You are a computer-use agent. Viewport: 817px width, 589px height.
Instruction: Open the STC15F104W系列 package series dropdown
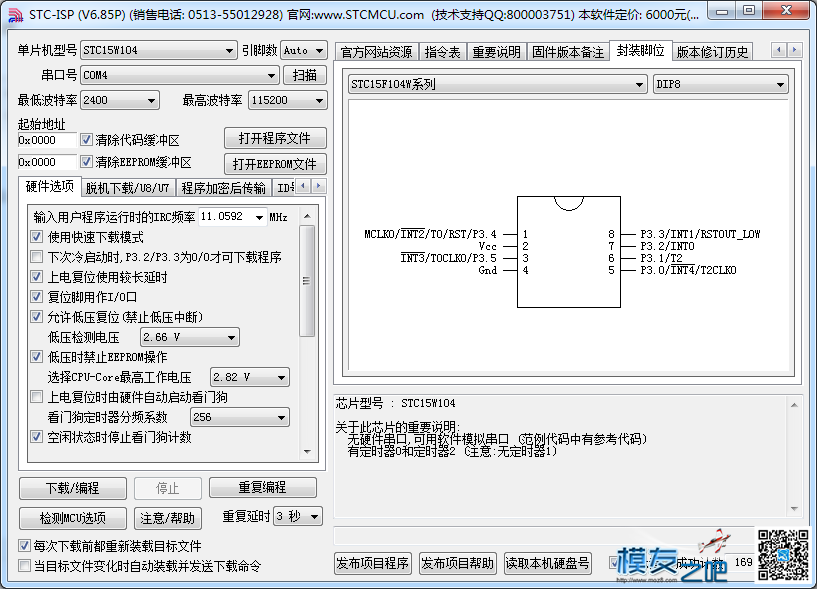click(497, 84)
